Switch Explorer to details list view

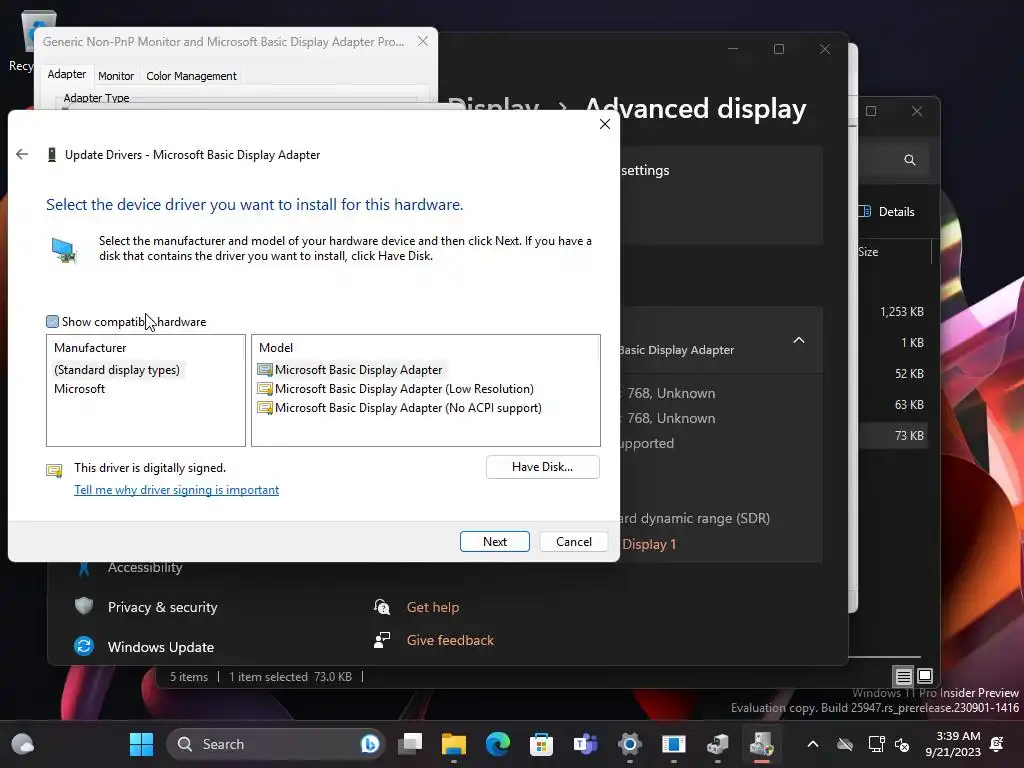(x=903, y=676)
